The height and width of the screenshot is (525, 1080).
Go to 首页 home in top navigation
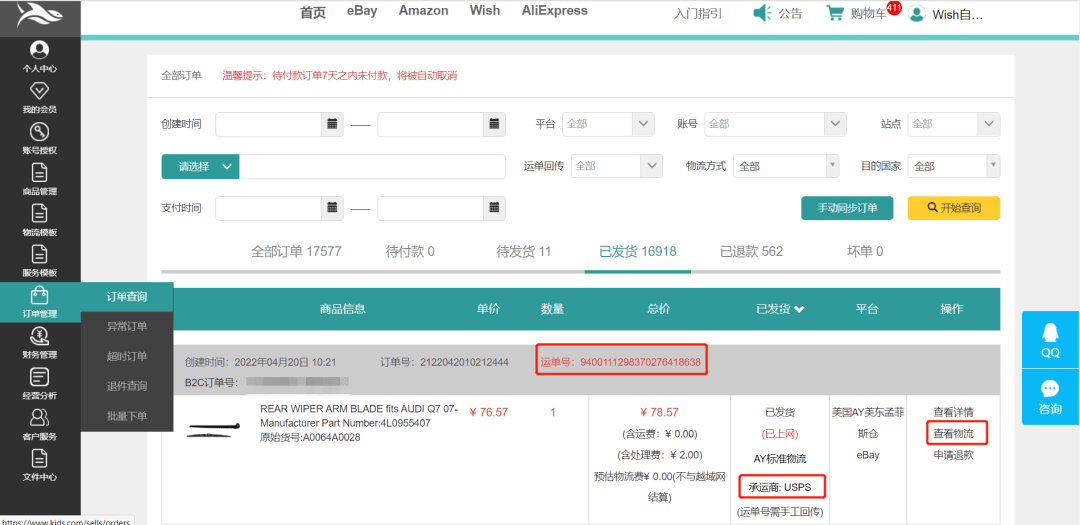click(x=313, y=12)
